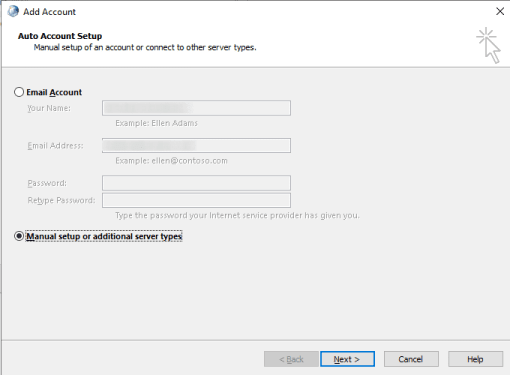The image size is (510, 375).
Task: Click the "Your Name:" label
Action: pyautogui.click(x=49, y=108)
